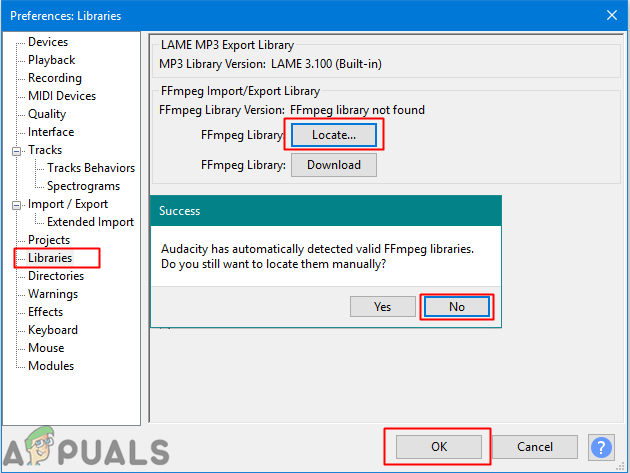This screenshot has height=473, width=630.
Task: Open MIDI Devices preferences
Action: pyautogui.click(x=62, y=96)
